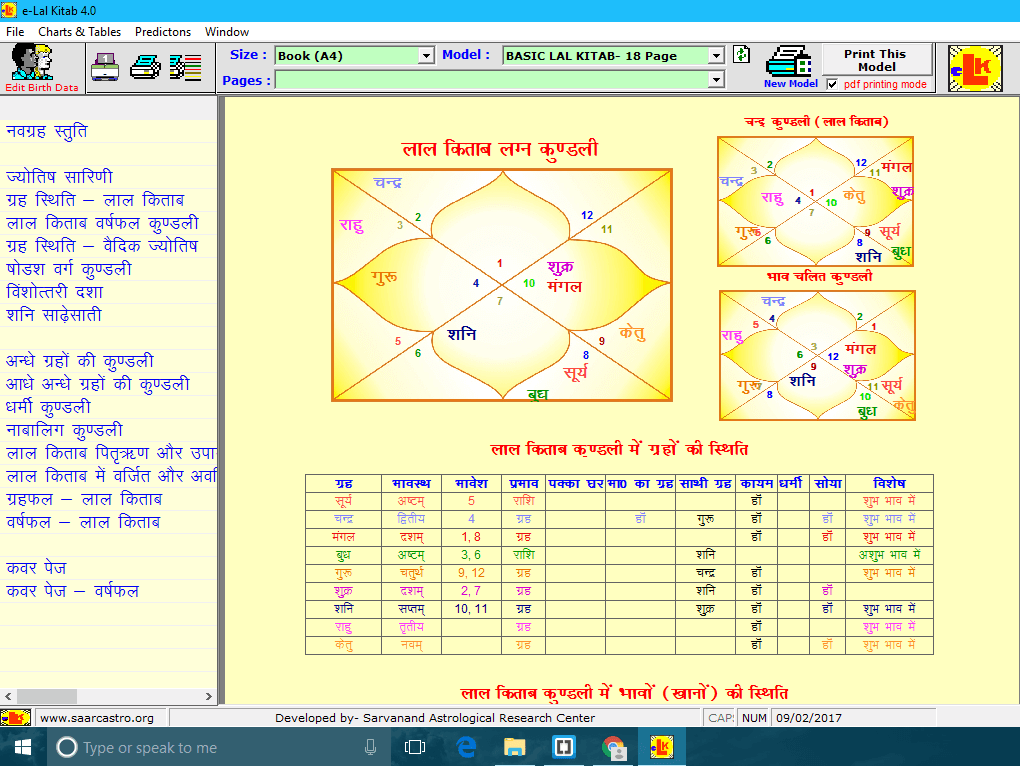Open the Edit Birth Data icon
This screenshot has height=766, width=1020.
pos(42,68)
